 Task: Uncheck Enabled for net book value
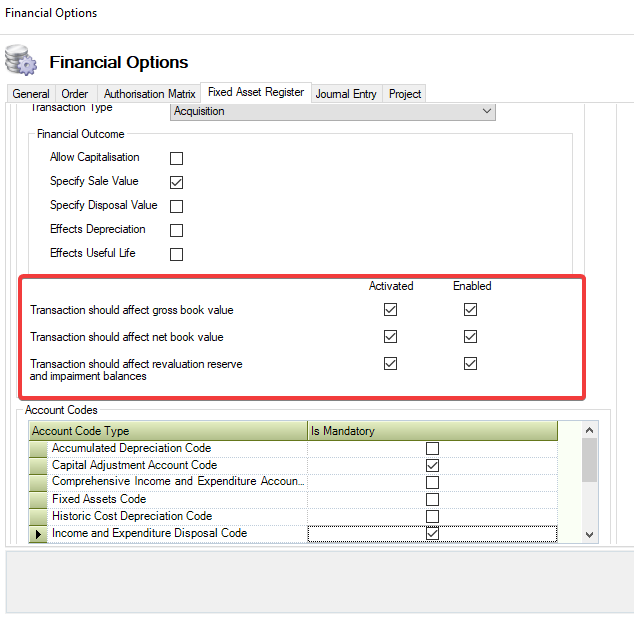click(x=471, y=337)
